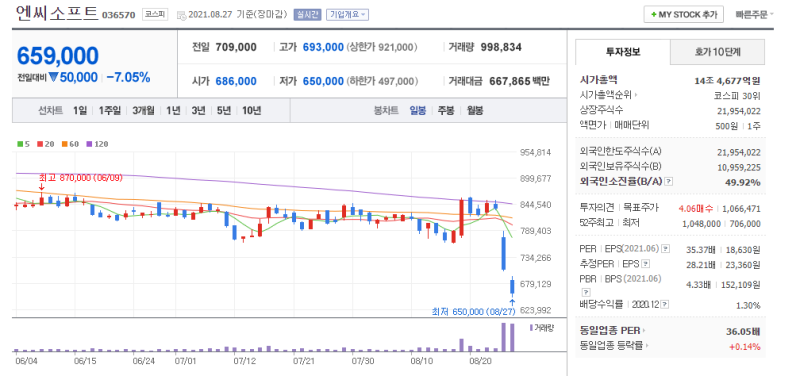Select the 5년 line chart period
Screen dimensions: 800x376
coord(223,110)
